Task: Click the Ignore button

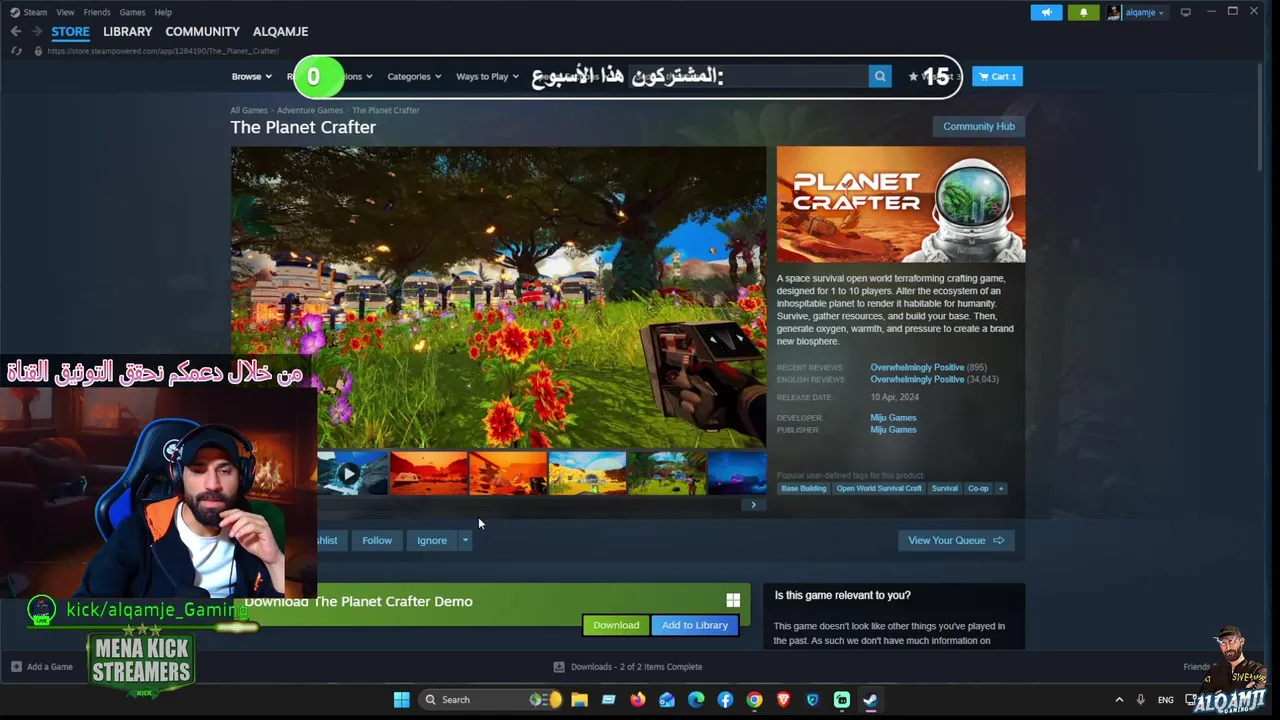Action: click(x=432, y=540)
